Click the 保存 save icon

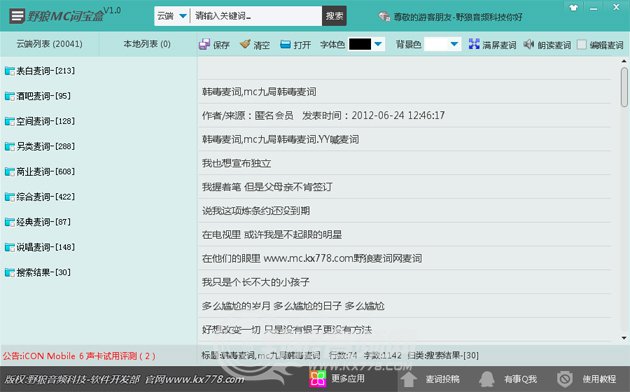click(x=204, y=44)
